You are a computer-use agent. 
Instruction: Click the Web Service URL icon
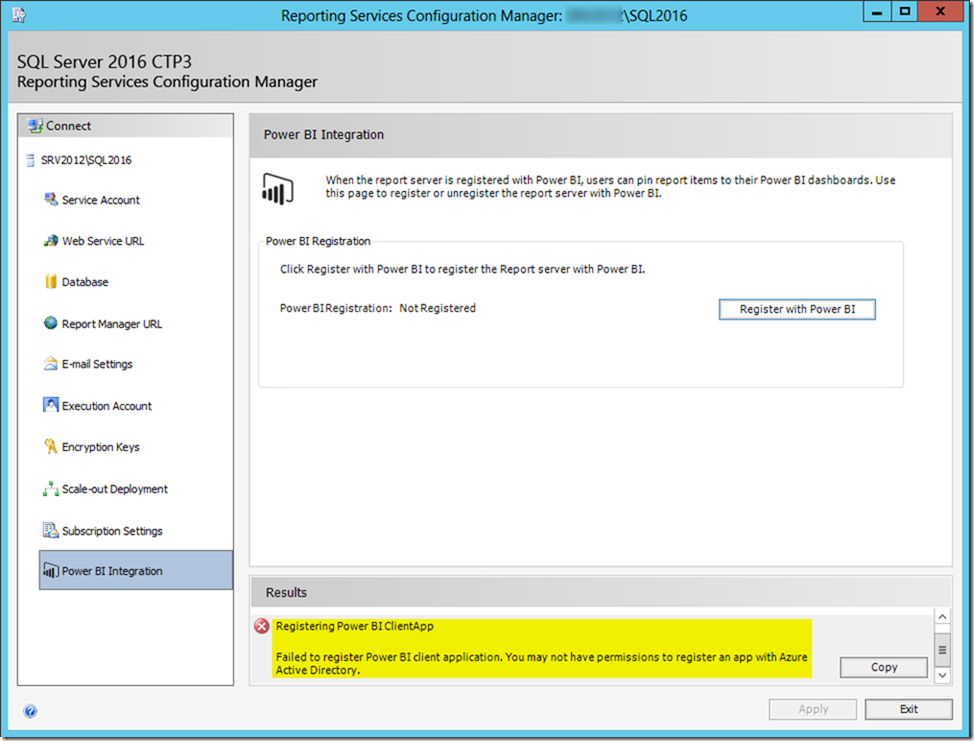[51, 240]
